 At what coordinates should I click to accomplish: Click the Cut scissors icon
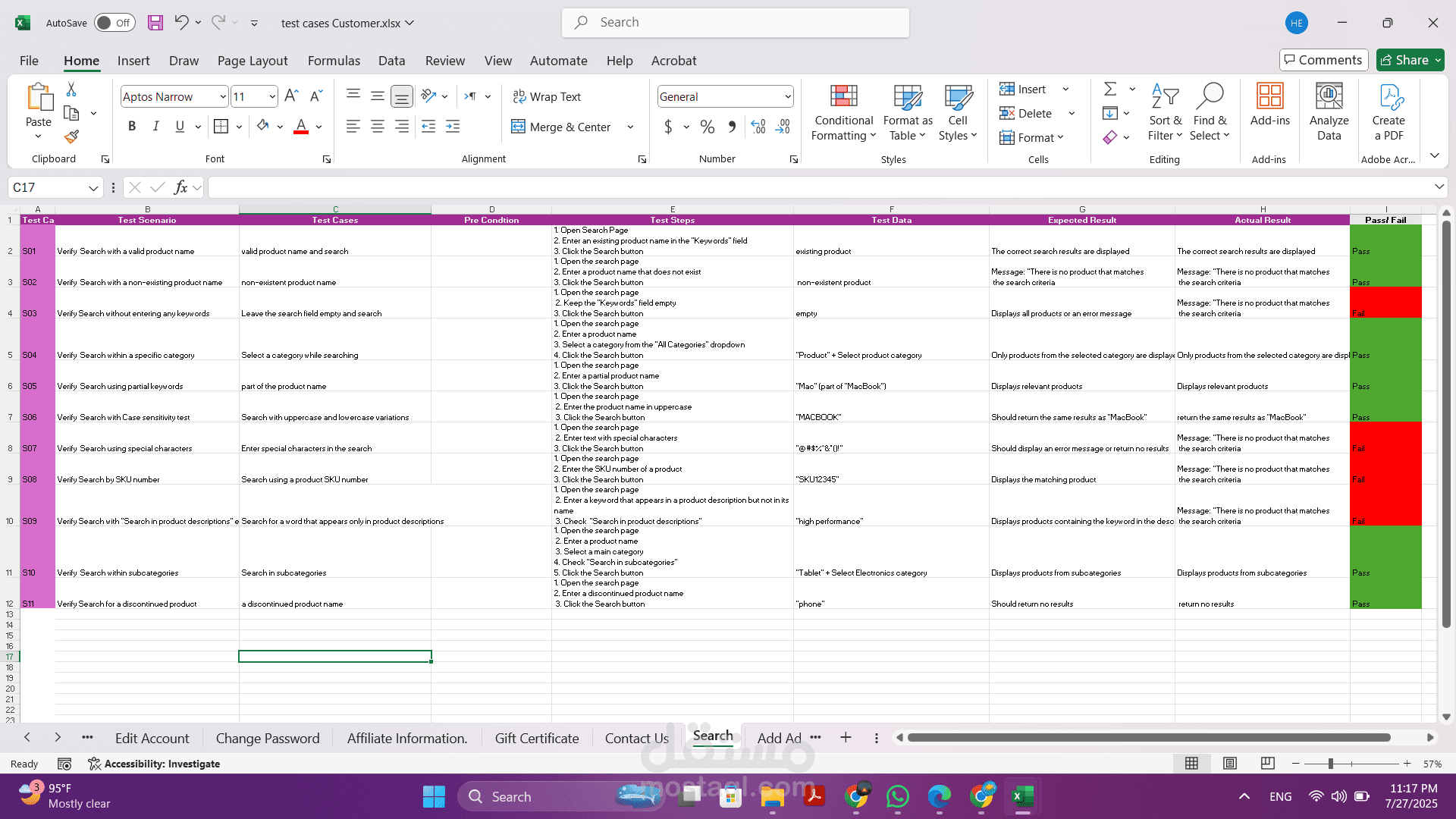[x=71, y=89]
